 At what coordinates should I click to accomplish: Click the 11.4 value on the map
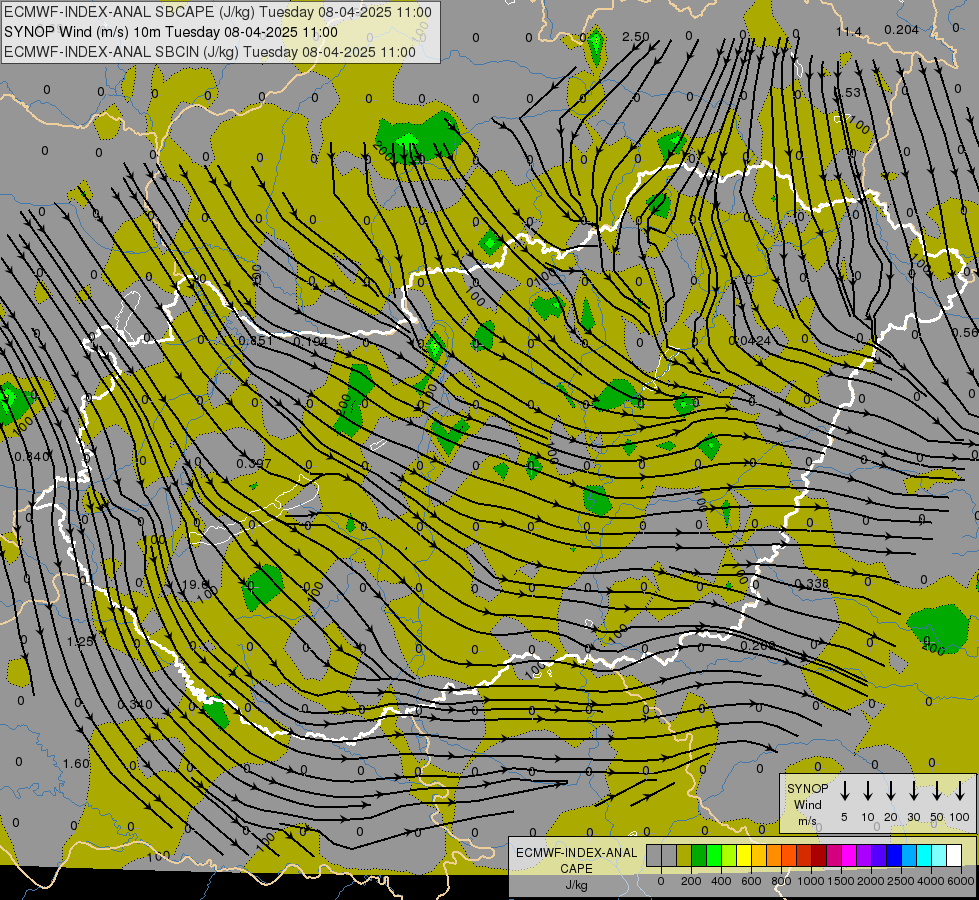[x=849, y=32]
